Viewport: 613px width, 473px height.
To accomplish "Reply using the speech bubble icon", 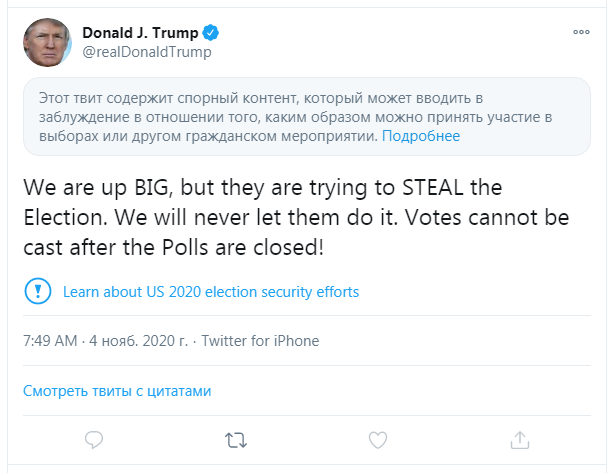I will pos(95,439).
